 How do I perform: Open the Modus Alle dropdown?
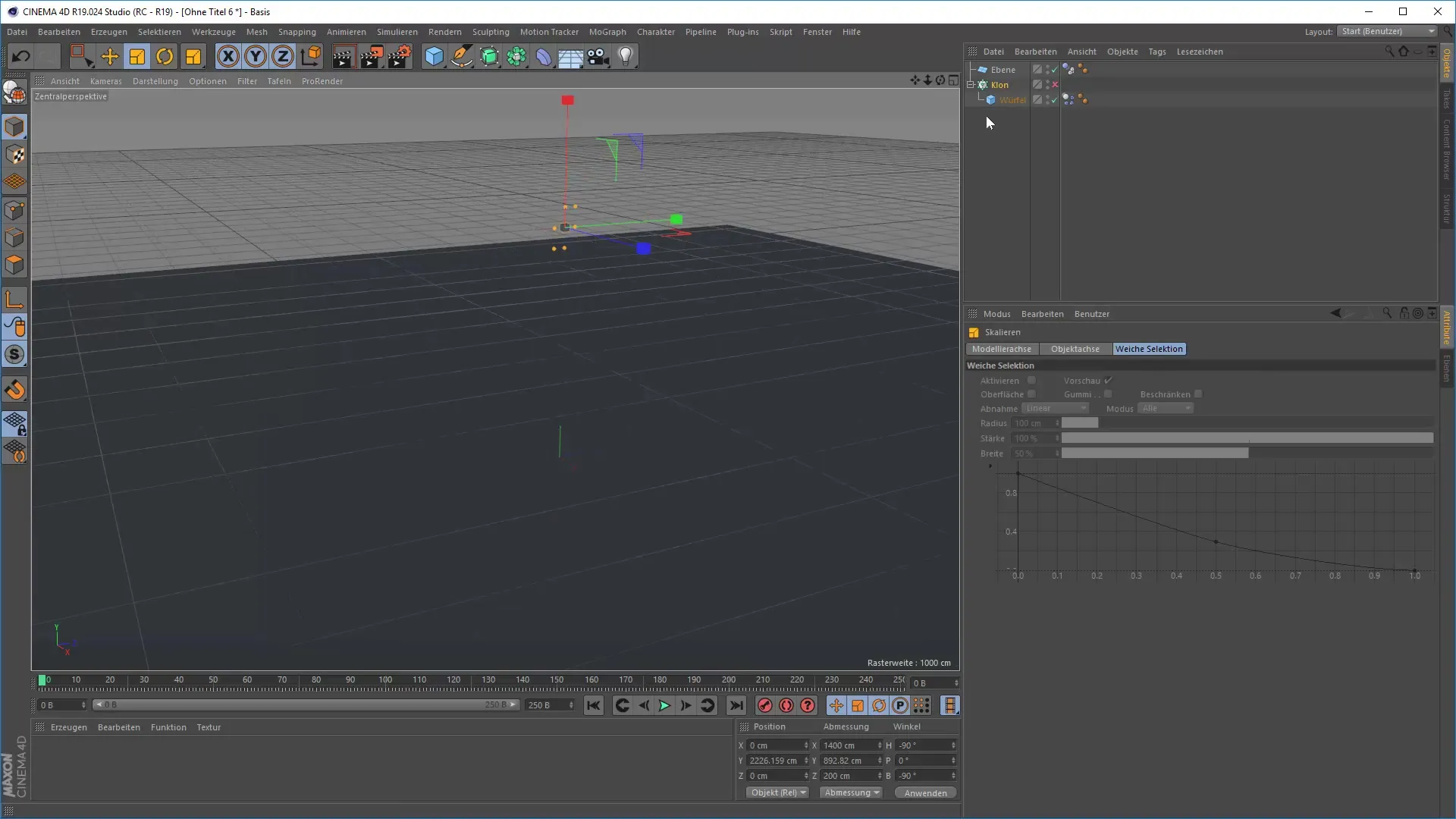pos(1165,409)
